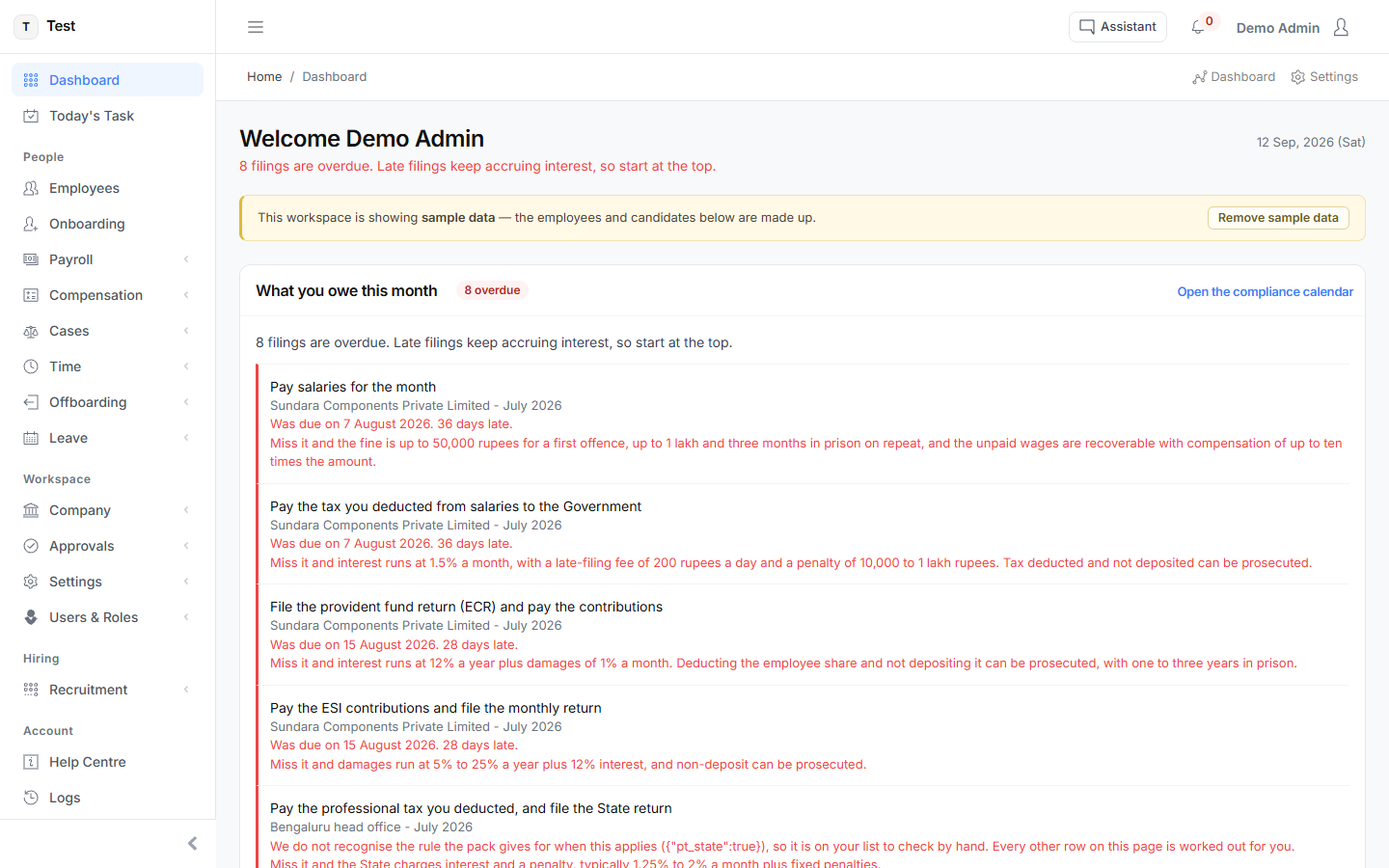The height and width of the screenshot is (868, 1389).
Task: Click the 8 overdue badge
Action: pyautogui.click(x=492, y=290)
